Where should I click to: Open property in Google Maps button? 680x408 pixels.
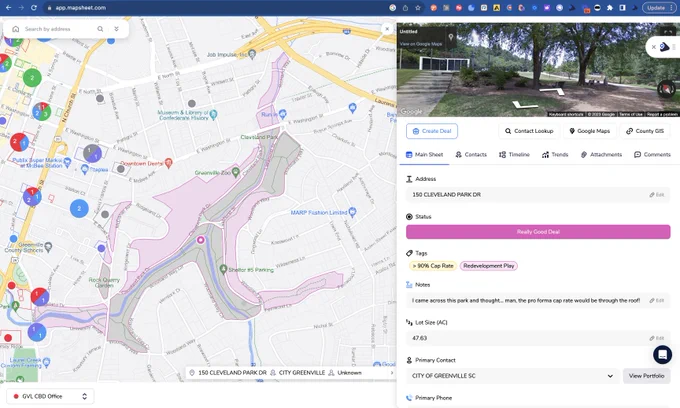[x=589, y=131]
